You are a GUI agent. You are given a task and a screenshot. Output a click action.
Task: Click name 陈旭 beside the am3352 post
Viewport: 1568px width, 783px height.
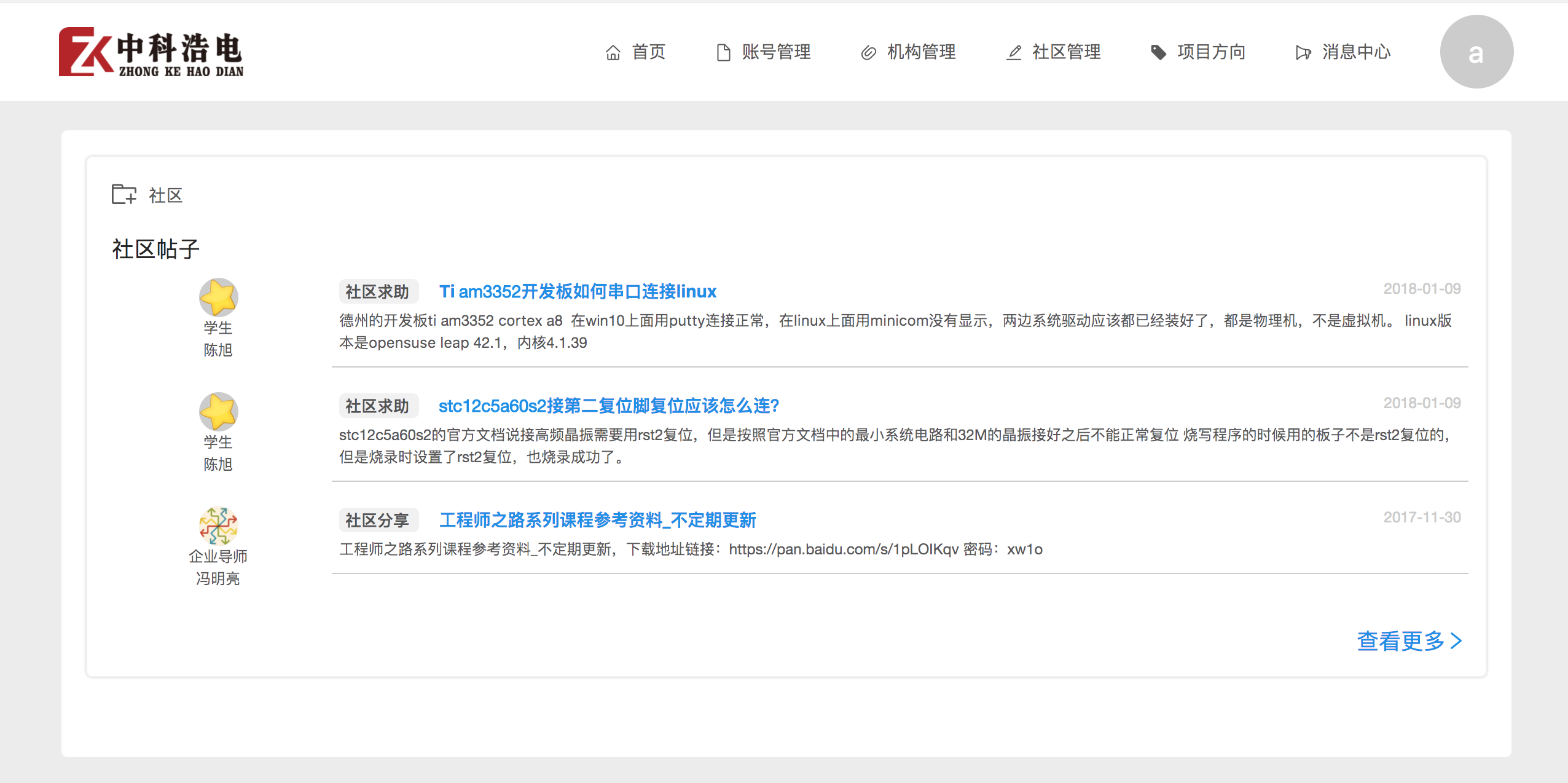[218, 350]
